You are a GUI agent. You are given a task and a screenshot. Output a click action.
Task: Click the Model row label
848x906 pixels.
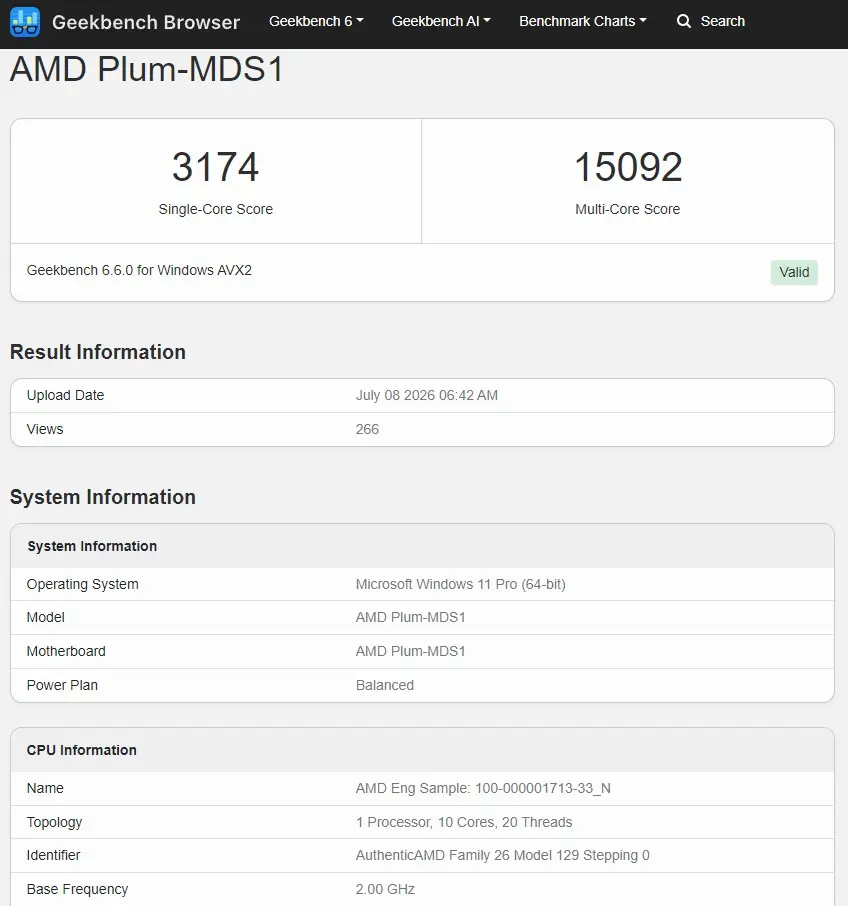[46, 617]
